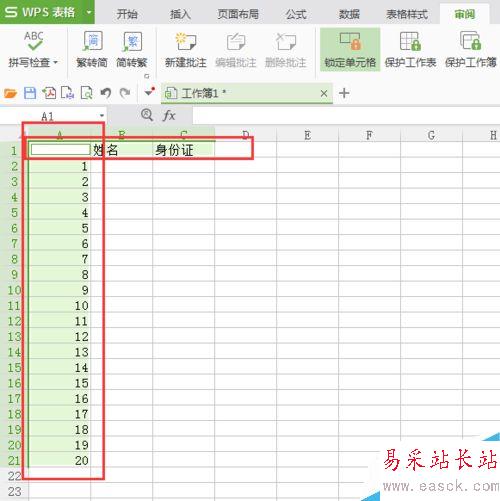The height and width of the screenshot is (501, 500).
Task: Switch to the 开始 tab
Action: click(x=127, y=14)
